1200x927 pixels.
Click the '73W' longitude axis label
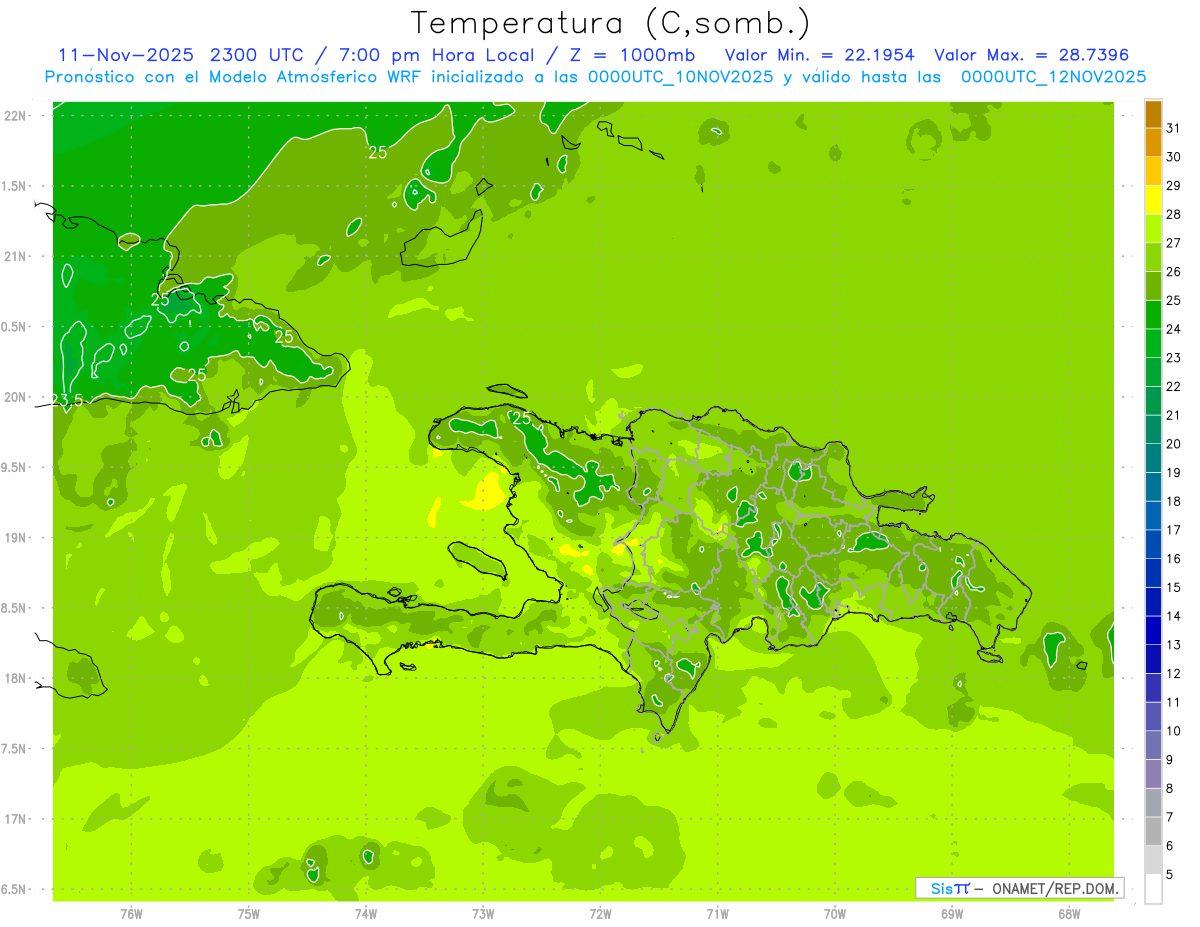[x=483, y=914]
